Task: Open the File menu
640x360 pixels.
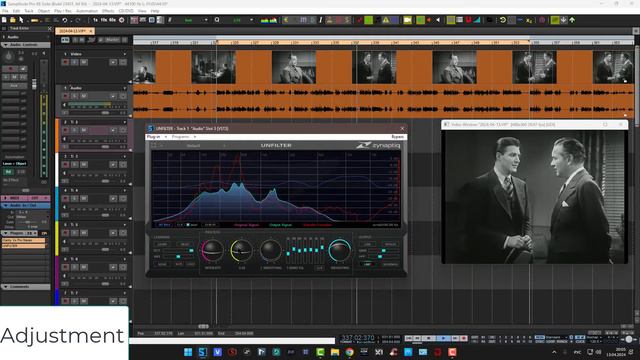Action: pyautogui.click(x=5, y=11)
